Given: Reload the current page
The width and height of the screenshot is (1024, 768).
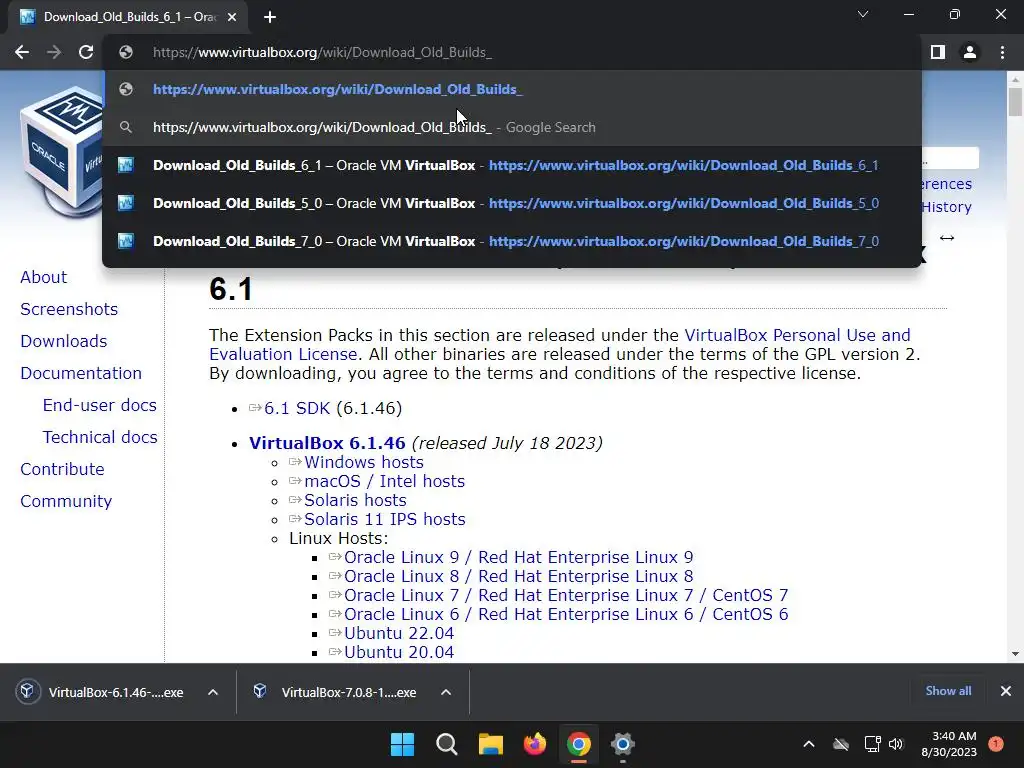Looking at the screenshot, I should 86,52.
